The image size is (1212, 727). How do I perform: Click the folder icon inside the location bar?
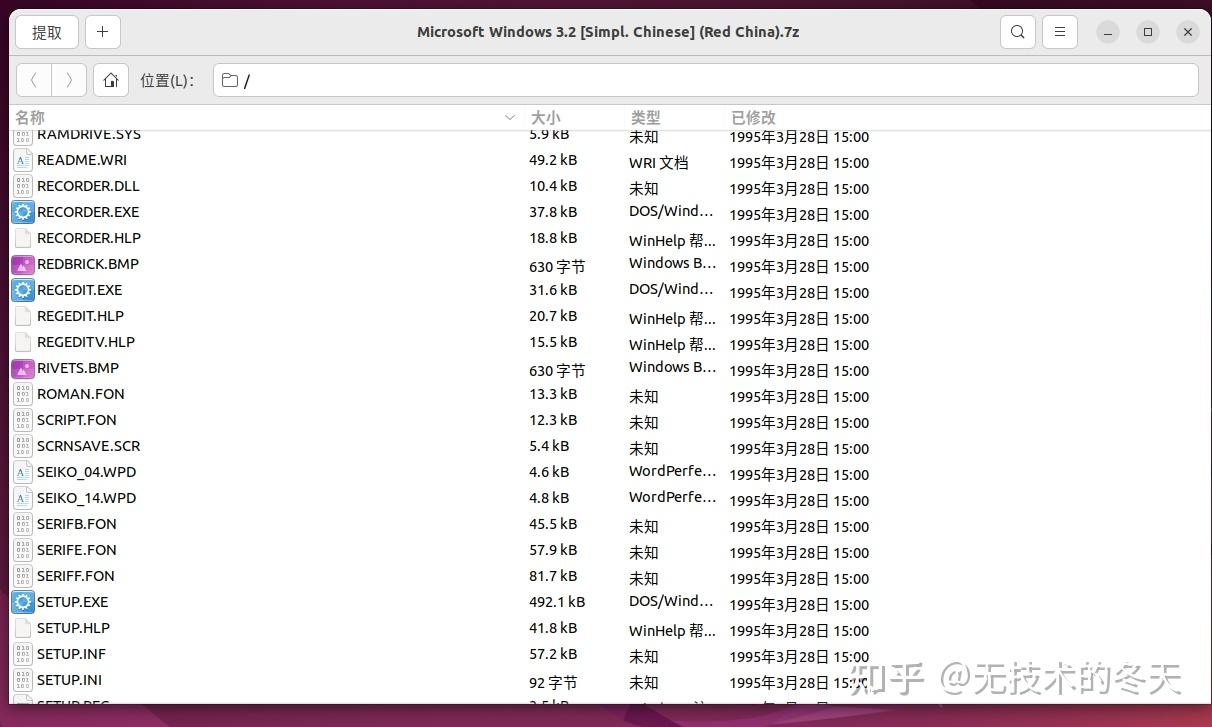(229, 80)
